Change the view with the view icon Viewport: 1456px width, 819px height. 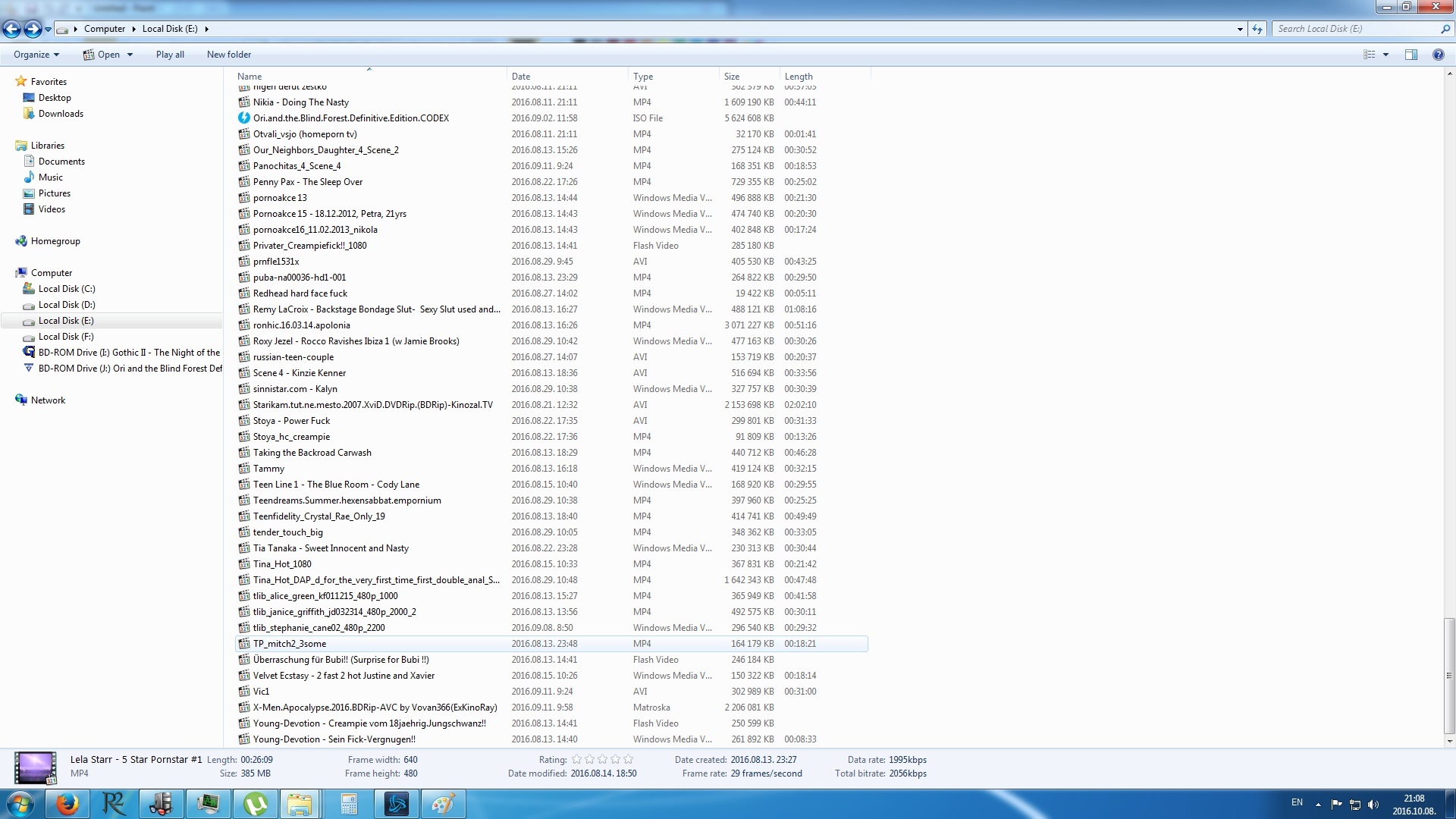click(x=1370, y=55)
